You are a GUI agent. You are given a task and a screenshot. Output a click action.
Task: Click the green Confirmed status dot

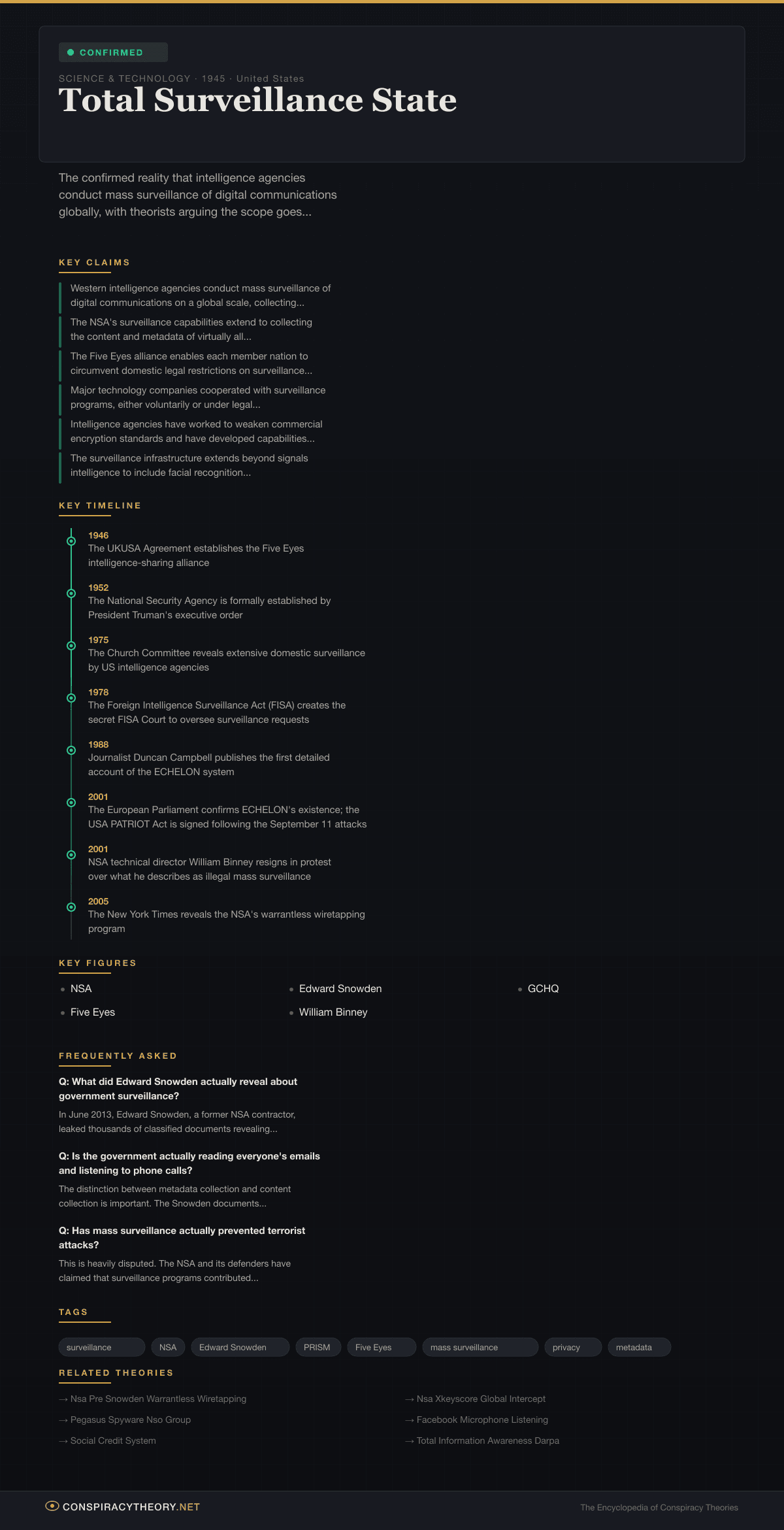[71, 52]
